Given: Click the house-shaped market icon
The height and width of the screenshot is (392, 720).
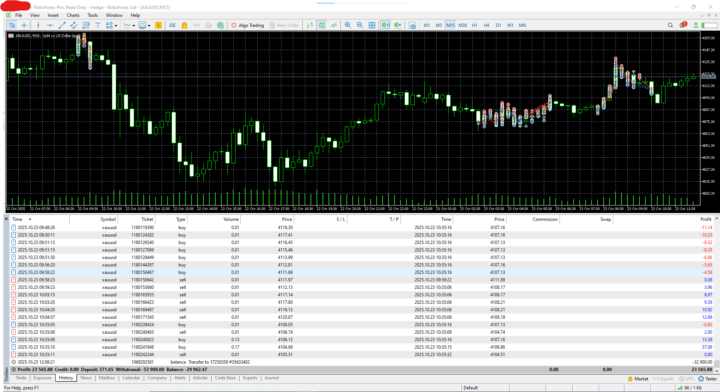Looking at the screenshot, I should (208, 25).
